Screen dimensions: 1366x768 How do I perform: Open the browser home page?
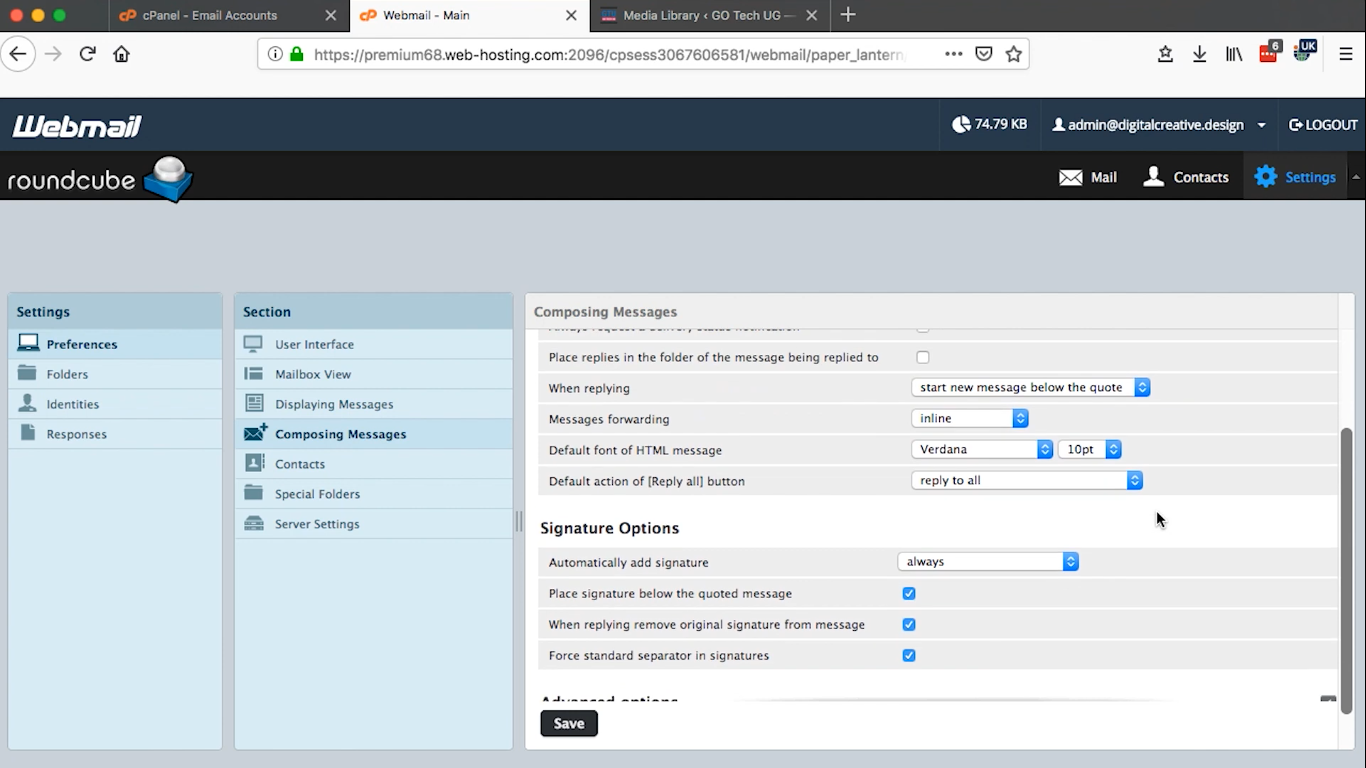[x=122, y=54]
